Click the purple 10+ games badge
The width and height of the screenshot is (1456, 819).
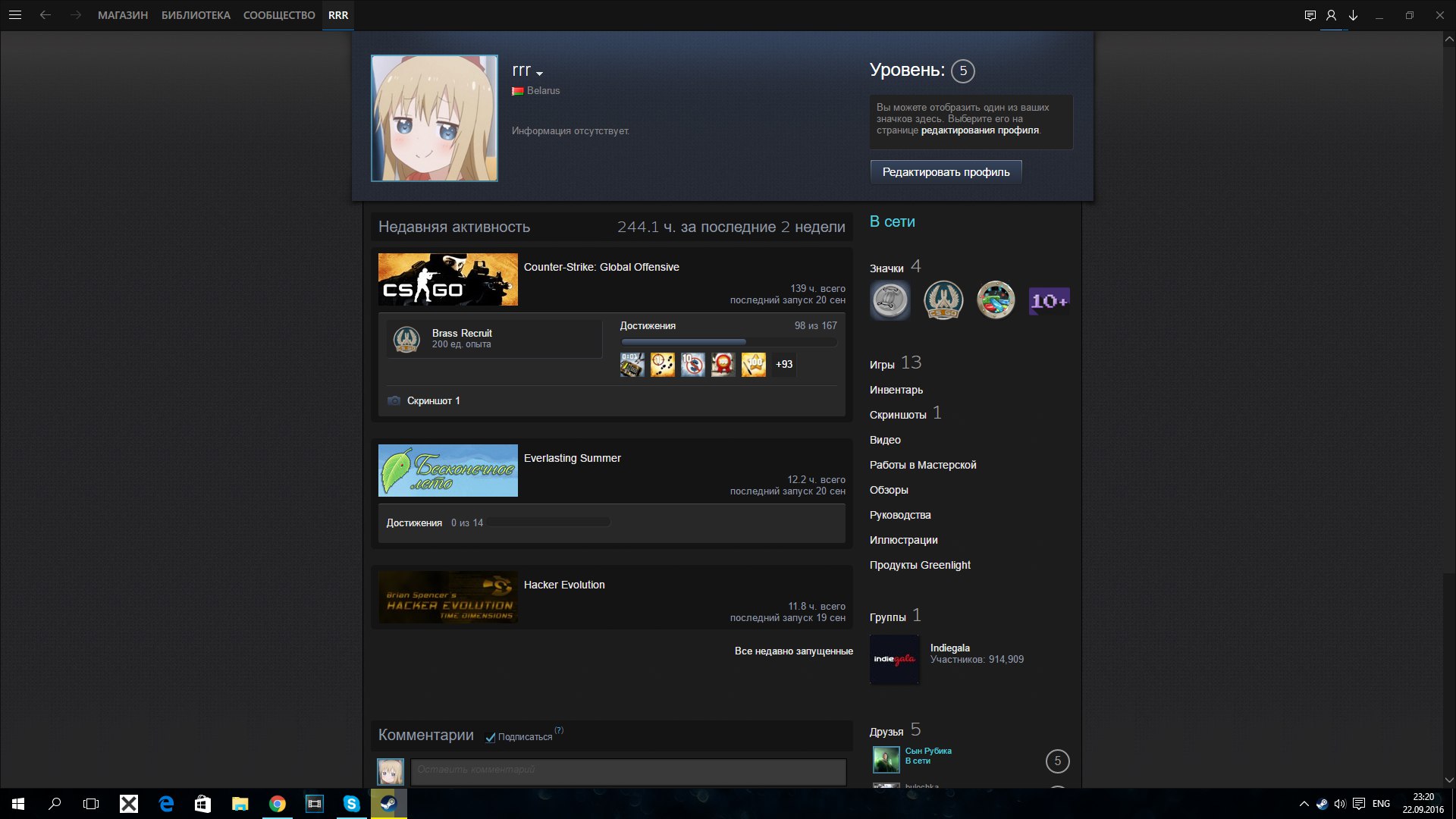tap(1049, 300)
